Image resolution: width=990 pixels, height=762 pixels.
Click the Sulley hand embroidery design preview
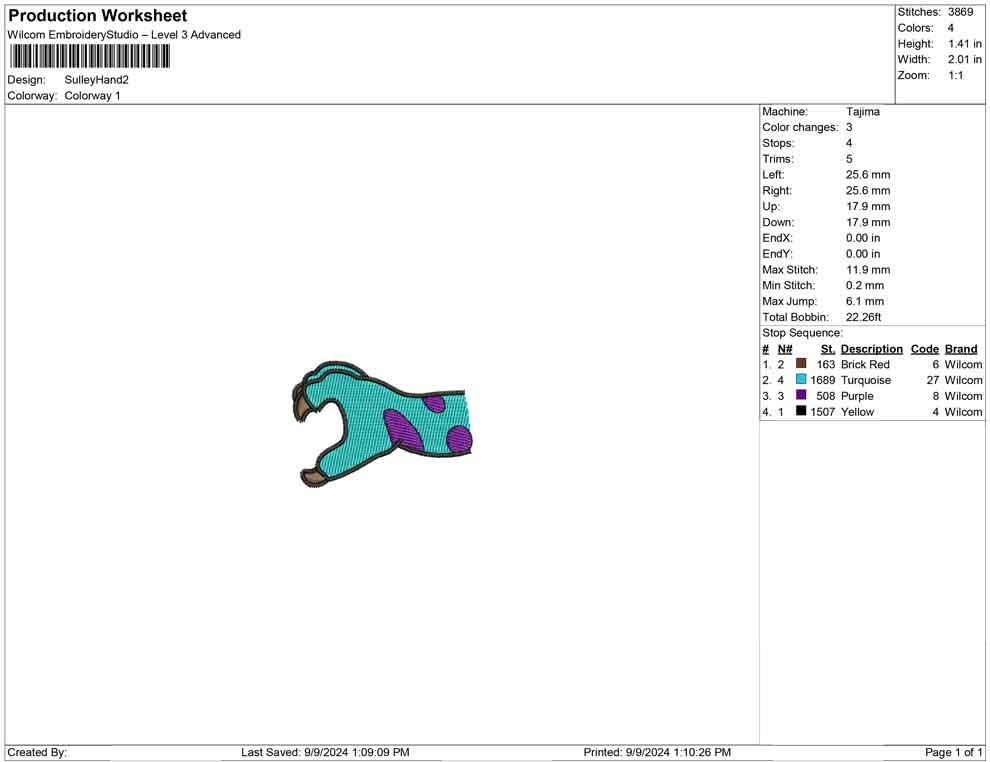click(382, 424)
